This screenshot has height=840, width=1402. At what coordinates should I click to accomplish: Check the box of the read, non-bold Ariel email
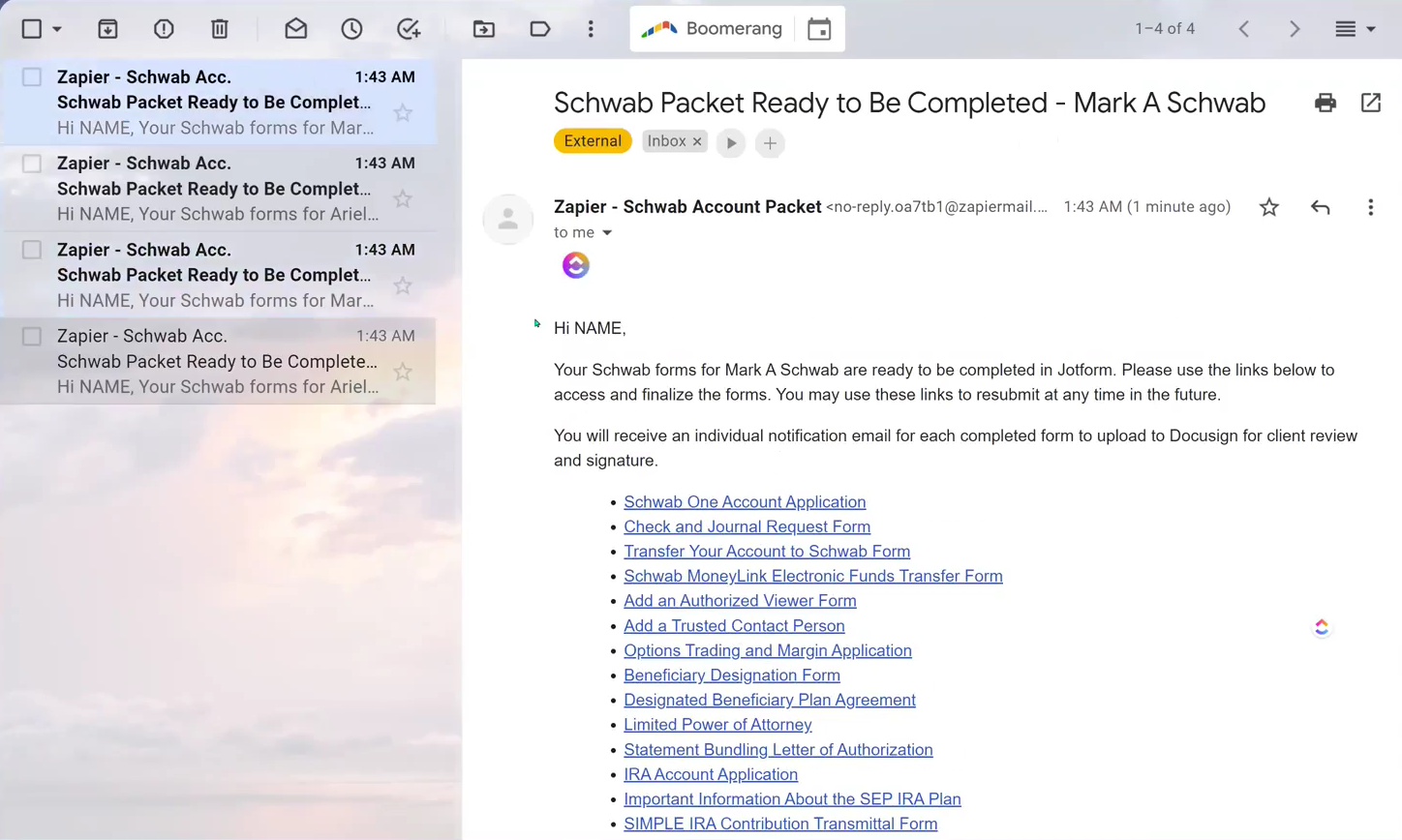point(32,337)
